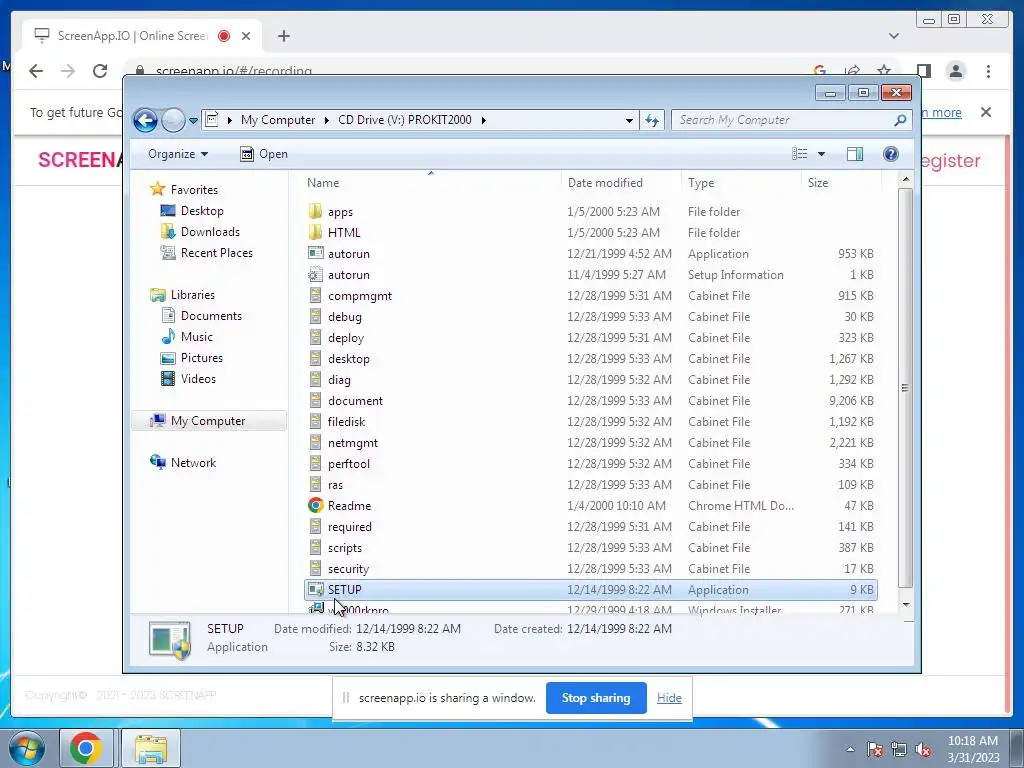Click CD Drive (V:) PROKIT2000 breadcrumb

[405, 120]
